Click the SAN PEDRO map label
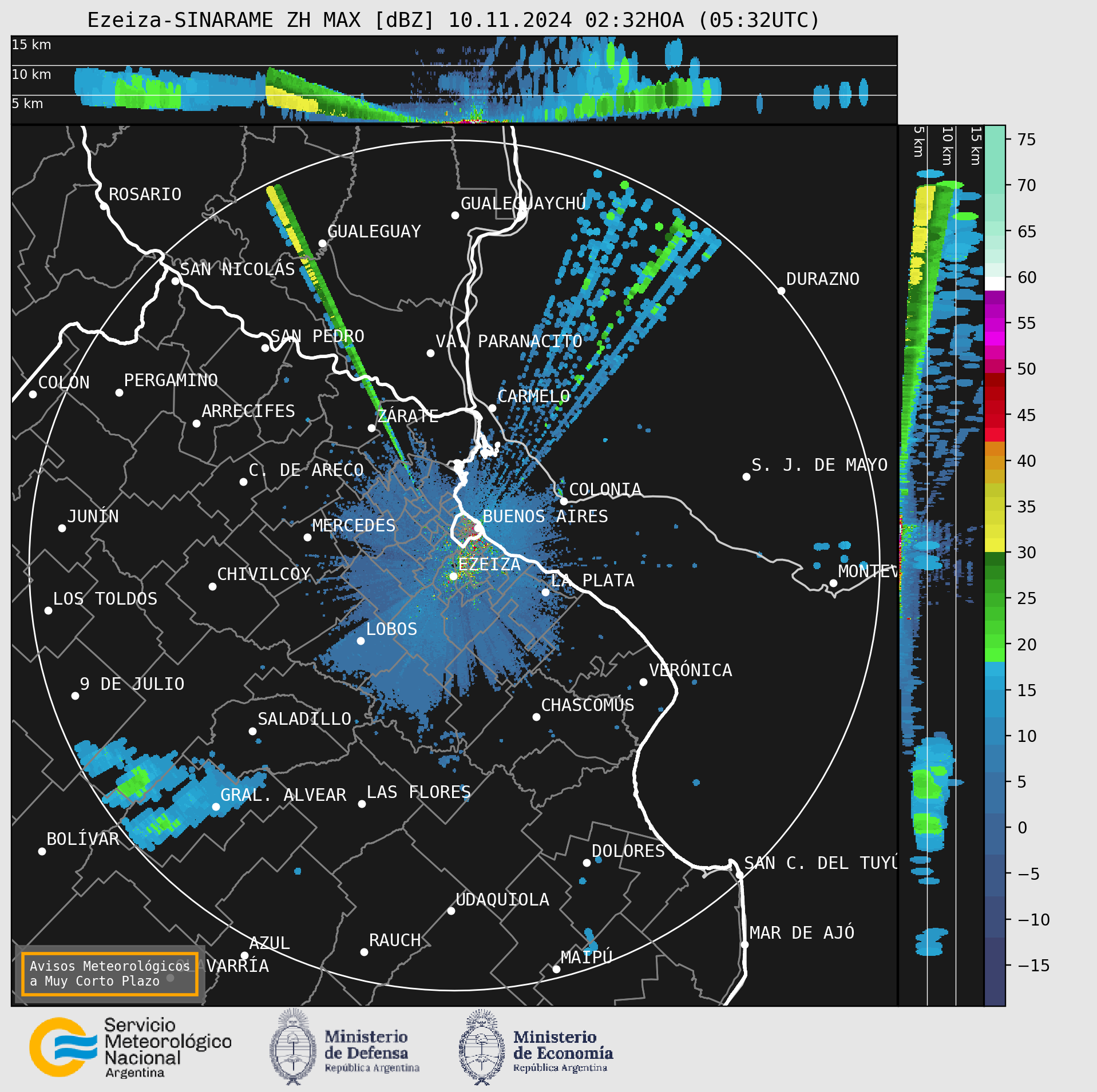The width and height of the screenshot is (1097, 1092). tap(318, 336)
